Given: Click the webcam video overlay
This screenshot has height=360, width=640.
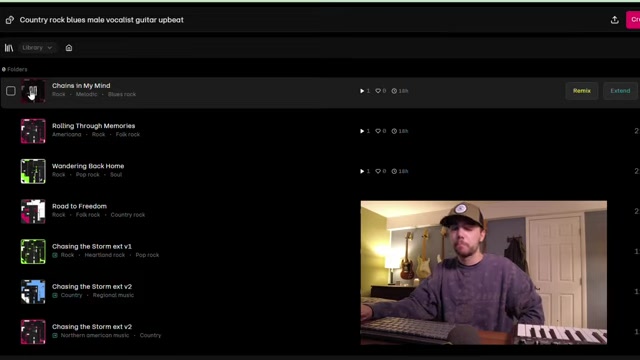Looking at the screenshot, I should 484,273.
